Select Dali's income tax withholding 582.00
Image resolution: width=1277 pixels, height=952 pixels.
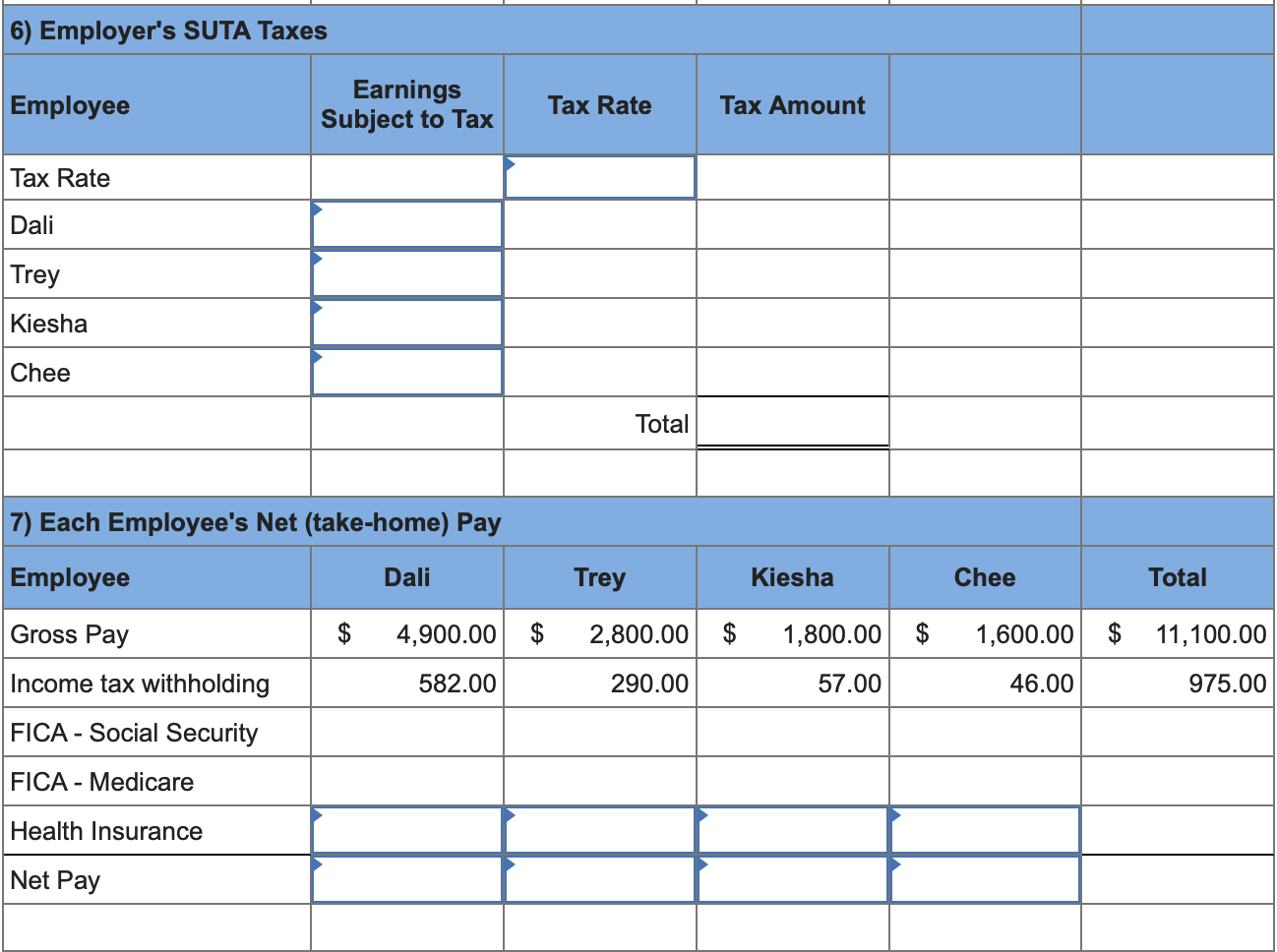(x=457, y=684)
